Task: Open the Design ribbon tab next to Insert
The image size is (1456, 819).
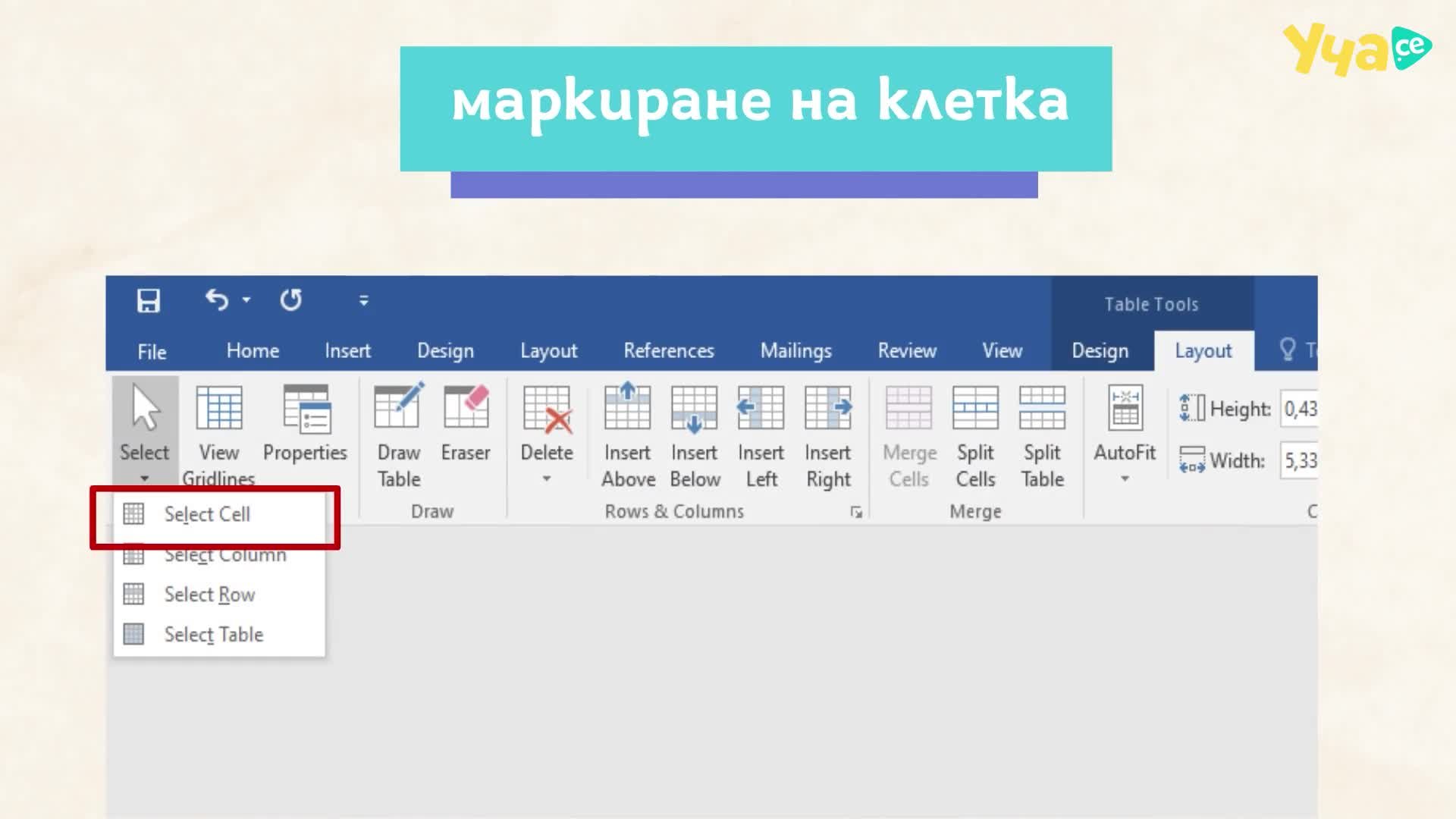Action: click(445, 350)
